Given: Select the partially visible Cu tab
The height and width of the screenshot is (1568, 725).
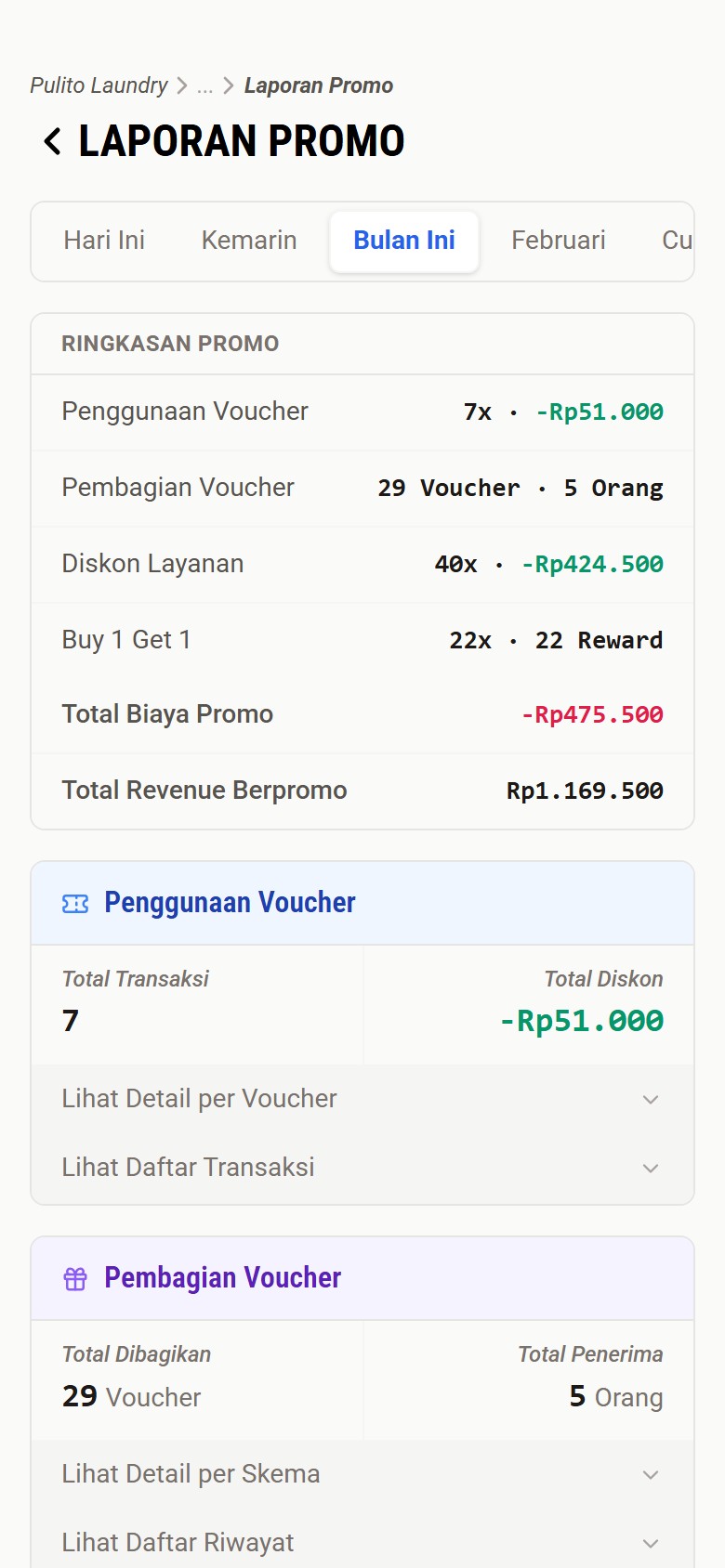Looking at the screenshot, I should pos(676,241).
